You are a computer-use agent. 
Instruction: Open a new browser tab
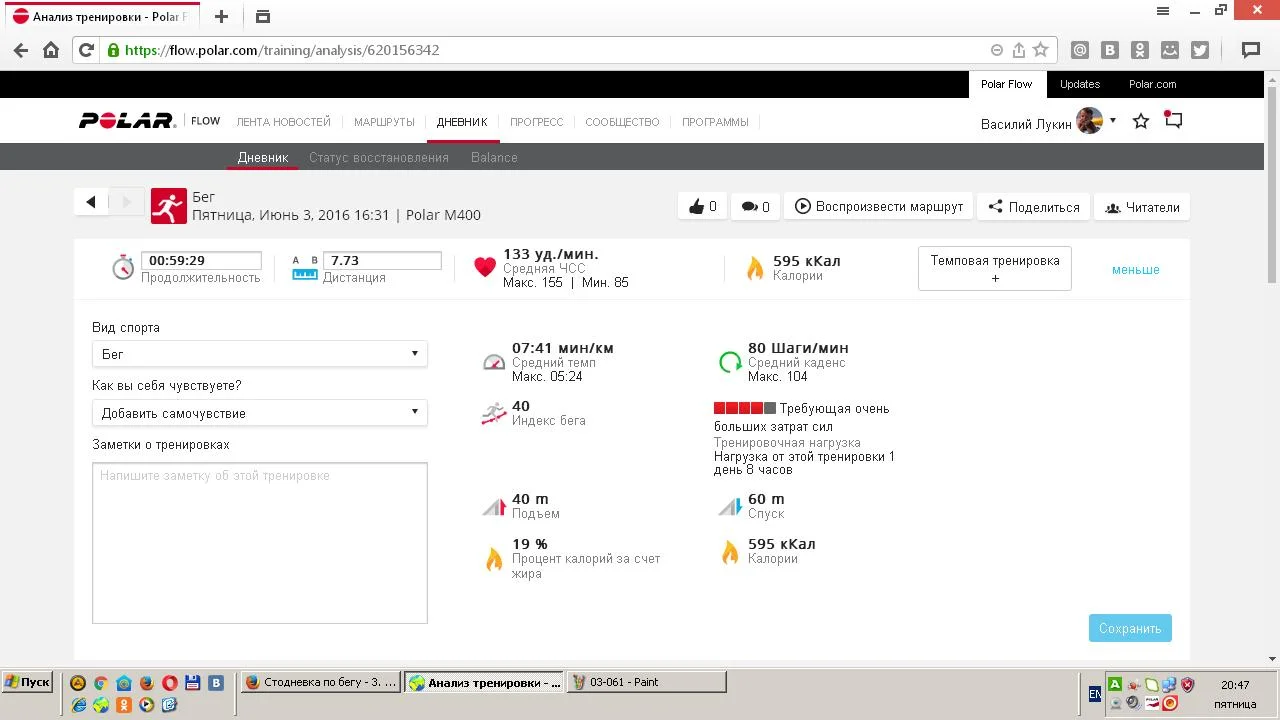[x=222, y=16]
